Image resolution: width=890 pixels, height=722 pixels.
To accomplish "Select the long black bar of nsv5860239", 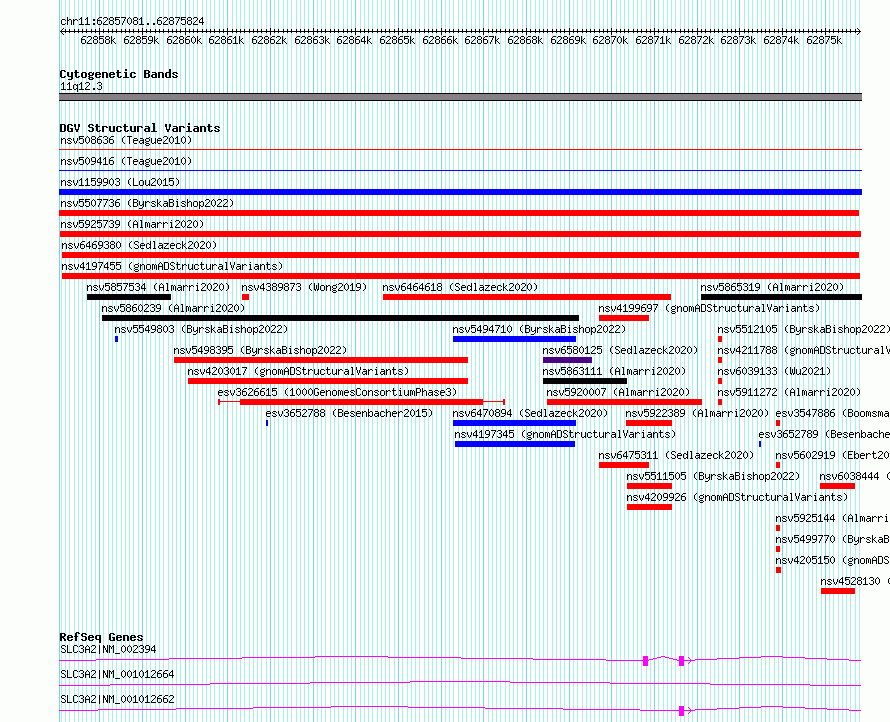I will tap(340, 318).
